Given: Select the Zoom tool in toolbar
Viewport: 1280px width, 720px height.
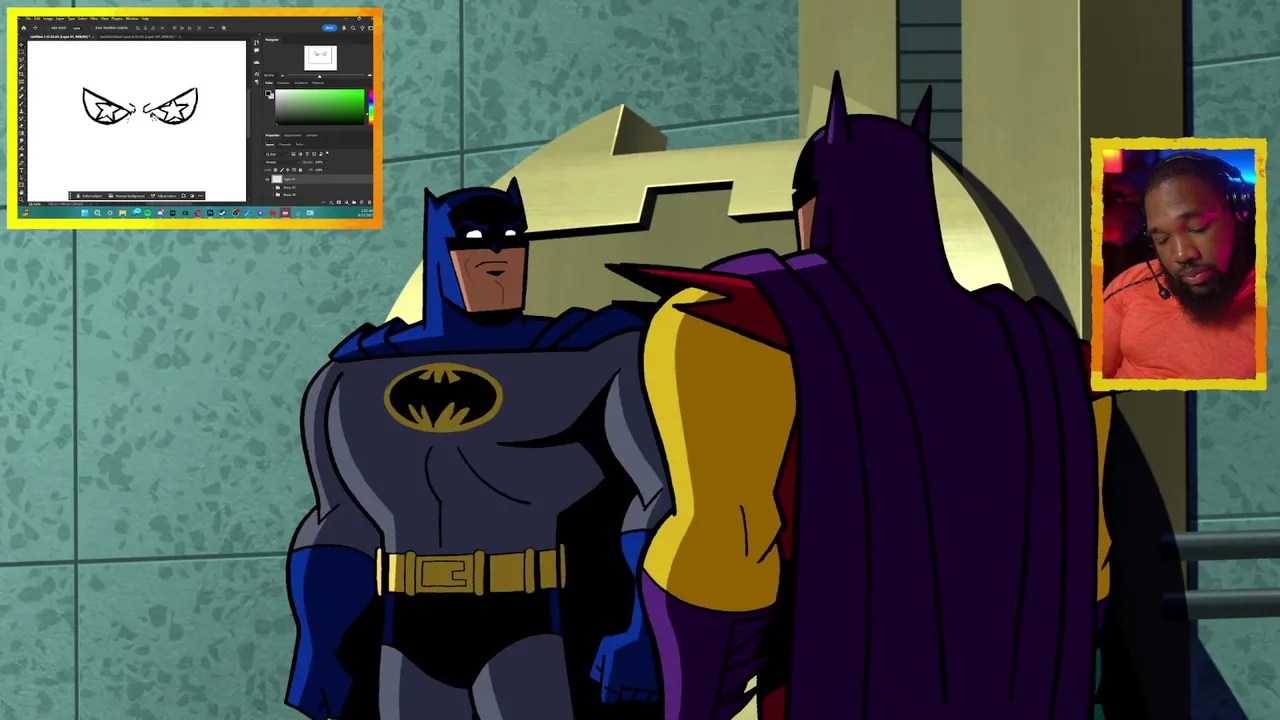Looking at the screenshot, I should click(21, 199).
